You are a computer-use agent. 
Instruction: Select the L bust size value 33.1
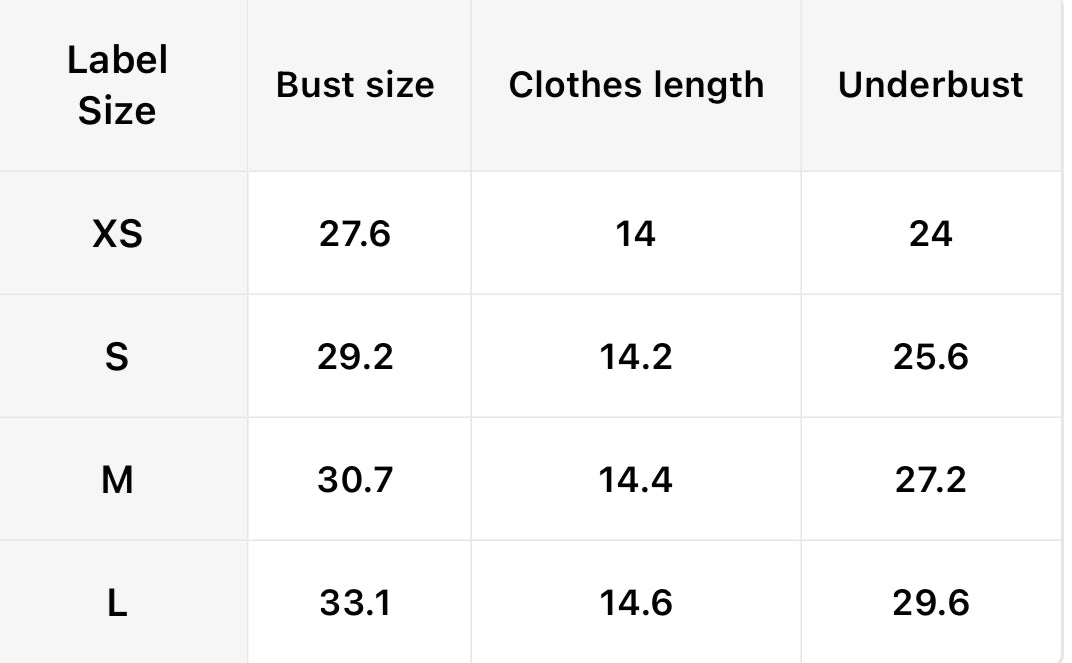coord(355,603)
